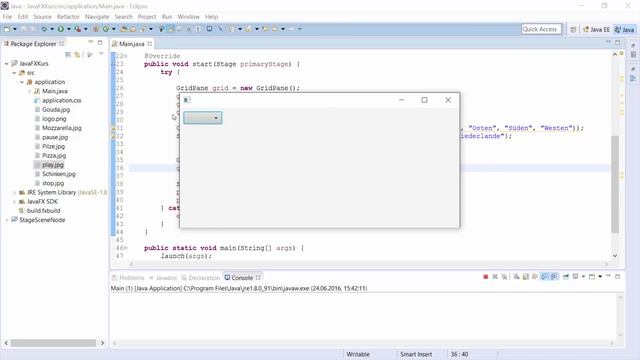
Task: Click Remove Launch icon in Console
Action: click(495, 277)
